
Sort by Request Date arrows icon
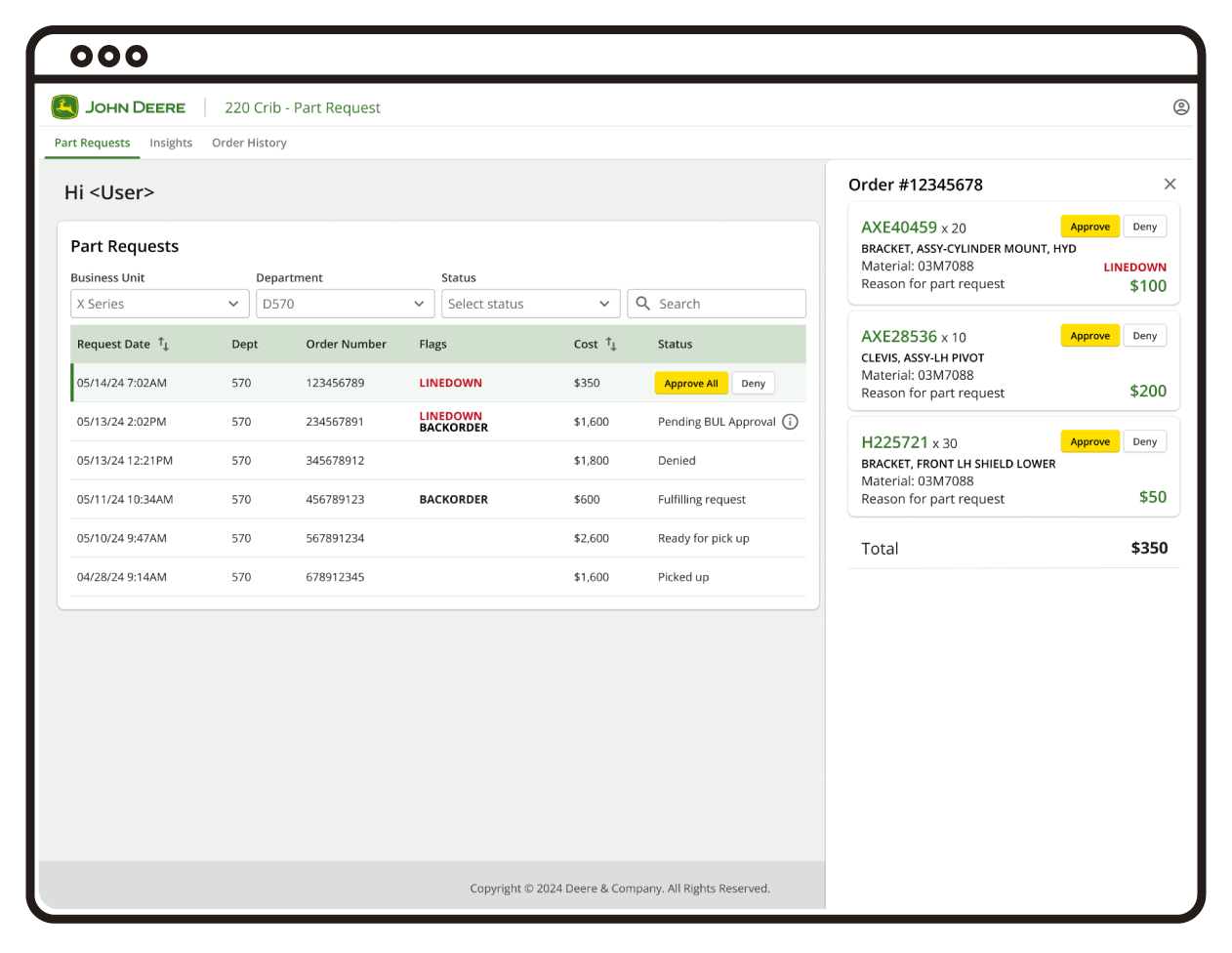point(164,344)
